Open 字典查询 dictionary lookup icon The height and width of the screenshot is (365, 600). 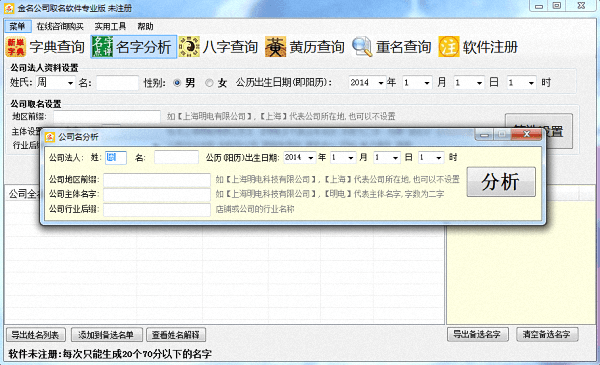click(x=16, y=47)
